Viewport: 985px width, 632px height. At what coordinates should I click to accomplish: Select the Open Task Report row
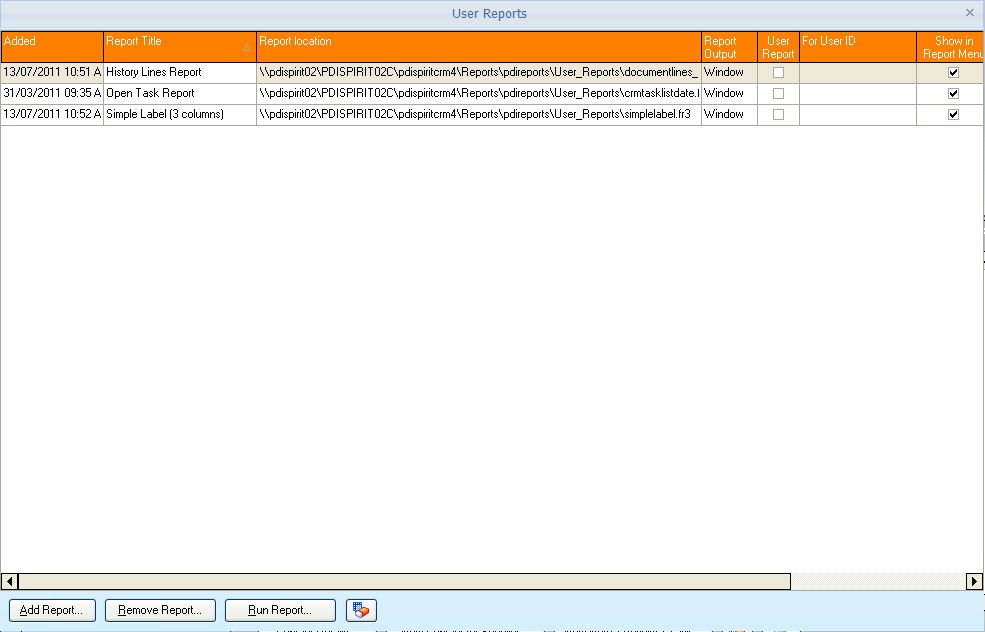[x=178, y=93]
